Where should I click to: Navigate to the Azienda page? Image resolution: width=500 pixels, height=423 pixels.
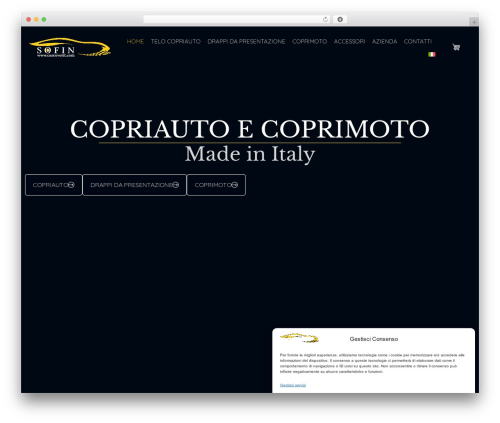384,41
